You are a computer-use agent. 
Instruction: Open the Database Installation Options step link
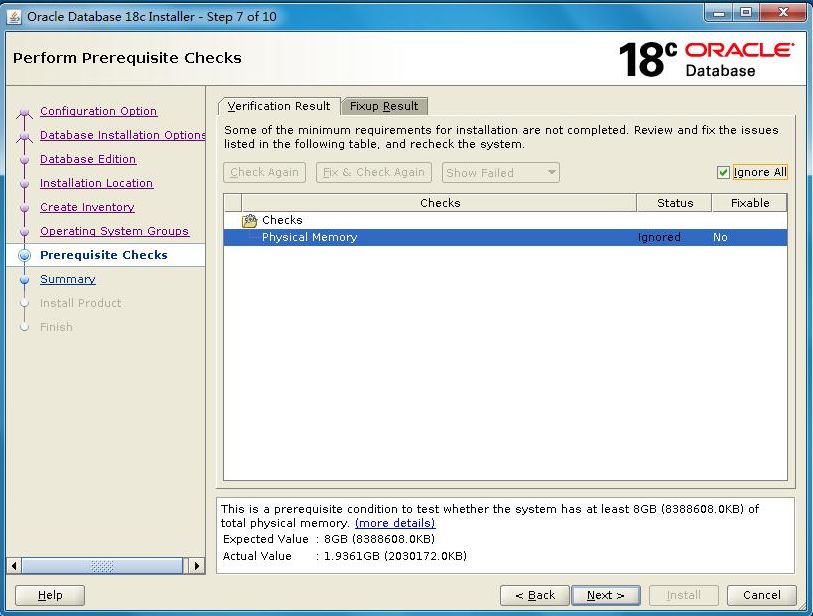coord(123,135)
